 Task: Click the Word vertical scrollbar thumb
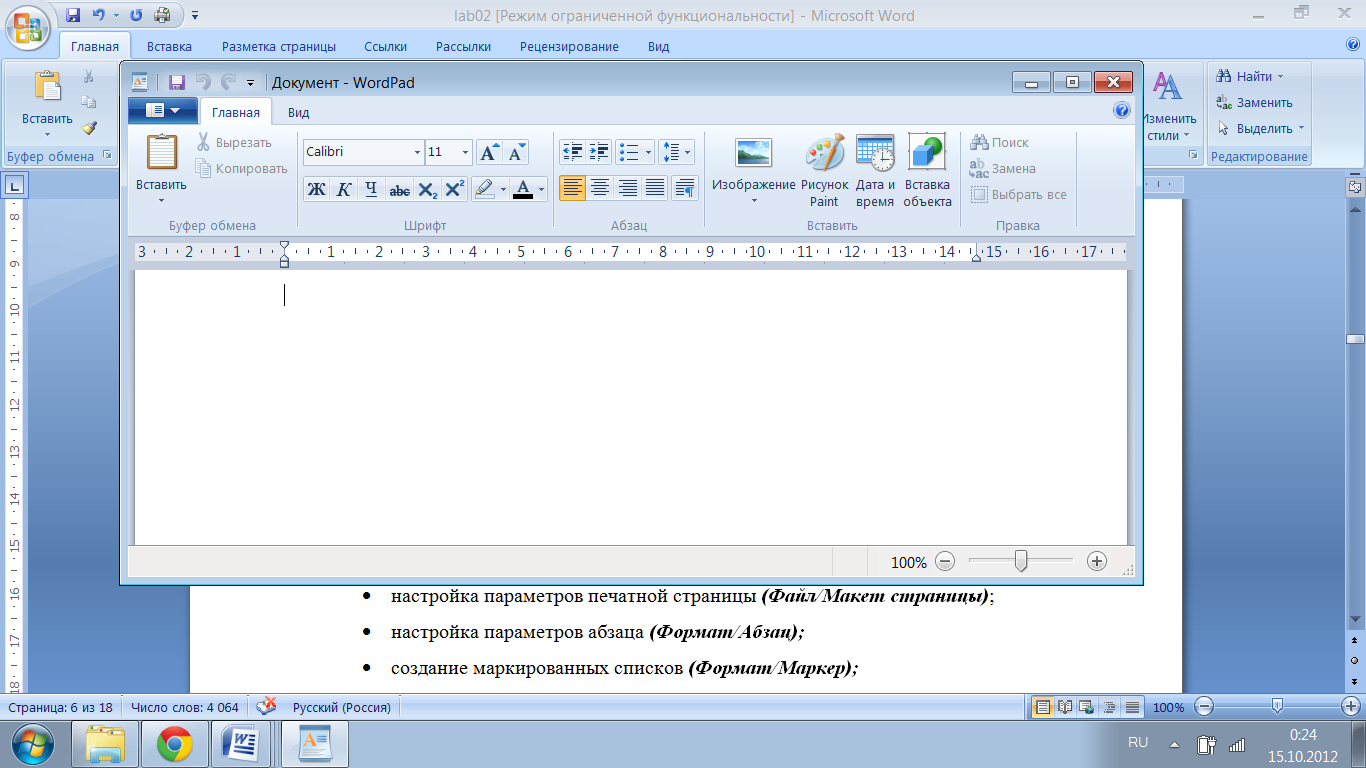coord(1355,339)
